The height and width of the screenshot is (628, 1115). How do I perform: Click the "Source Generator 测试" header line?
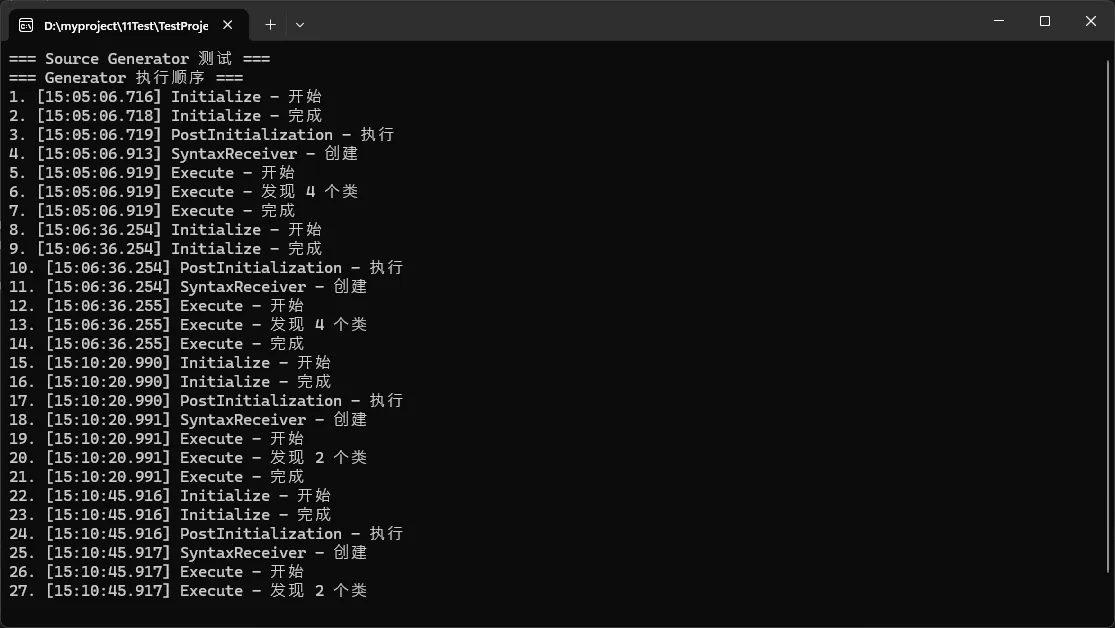139,59
